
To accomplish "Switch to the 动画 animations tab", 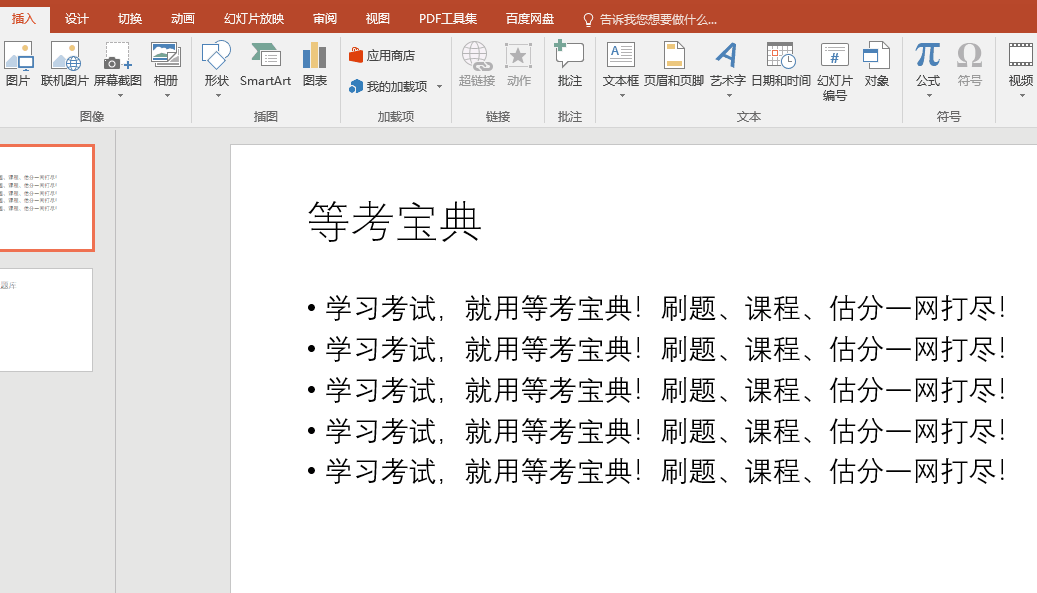I will (x=183, y=19).
